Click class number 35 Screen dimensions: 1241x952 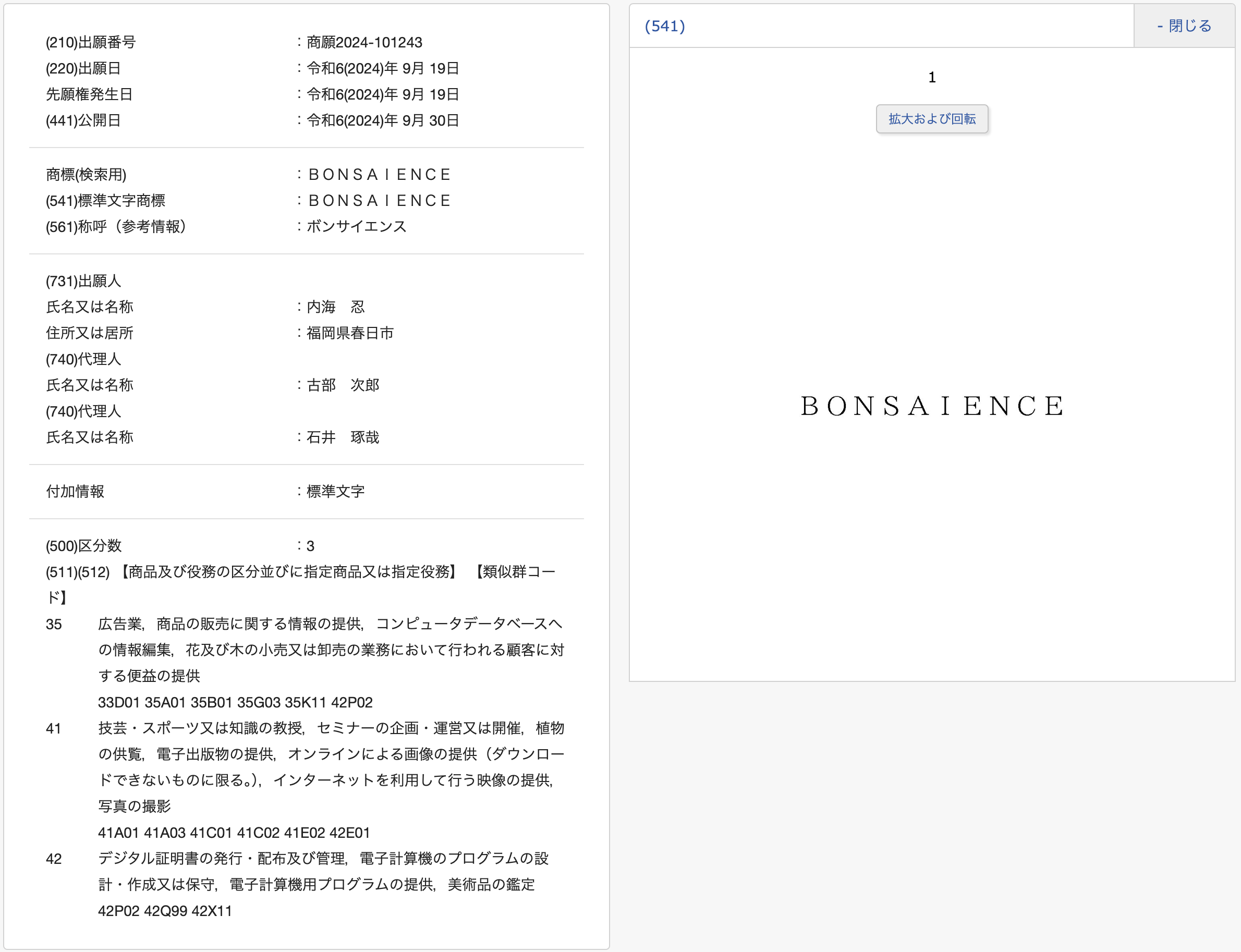click(54, 625)
